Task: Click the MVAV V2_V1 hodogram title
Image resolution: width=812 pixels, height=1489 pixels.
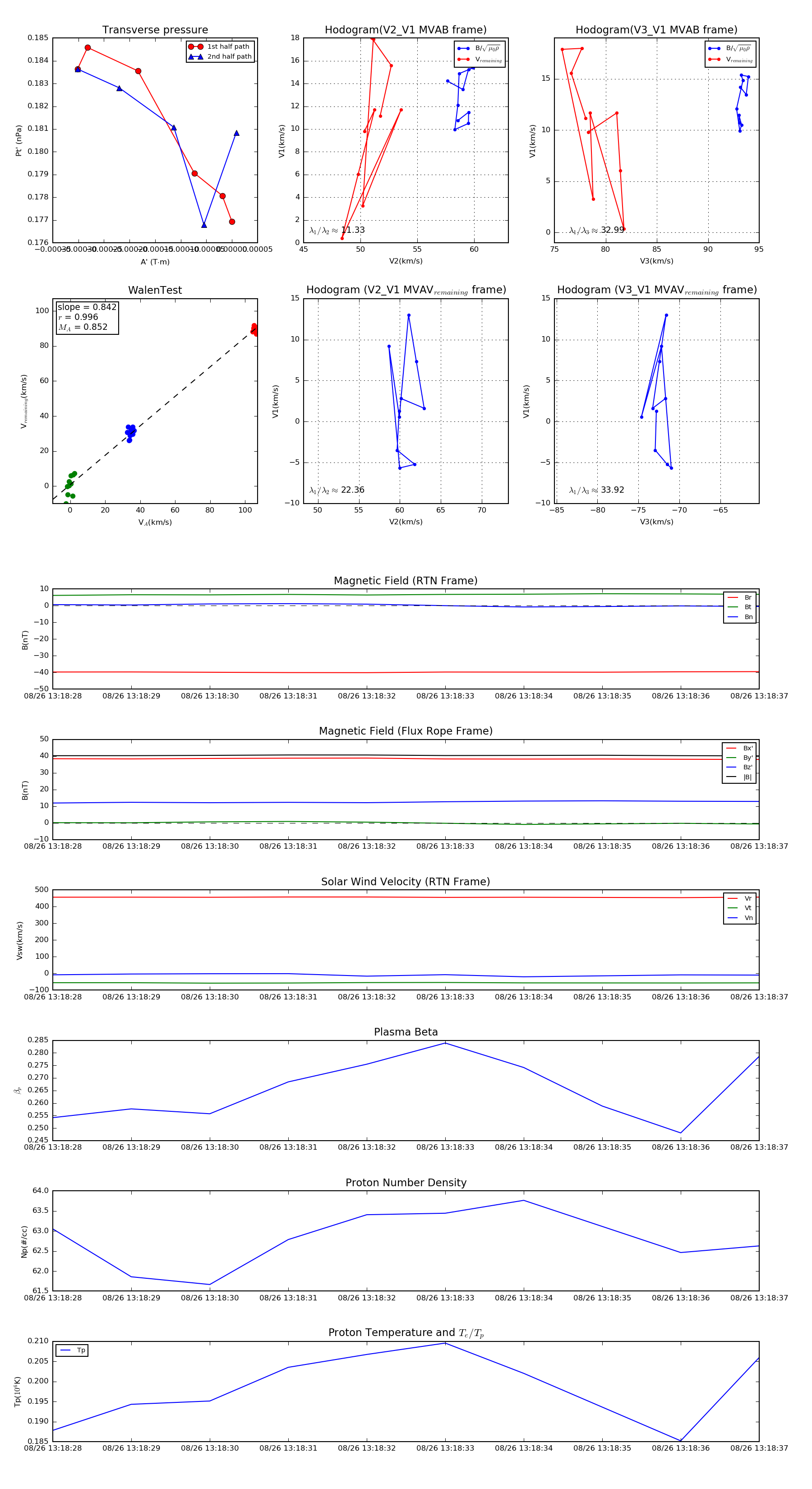Action: [x=406, y=290]
